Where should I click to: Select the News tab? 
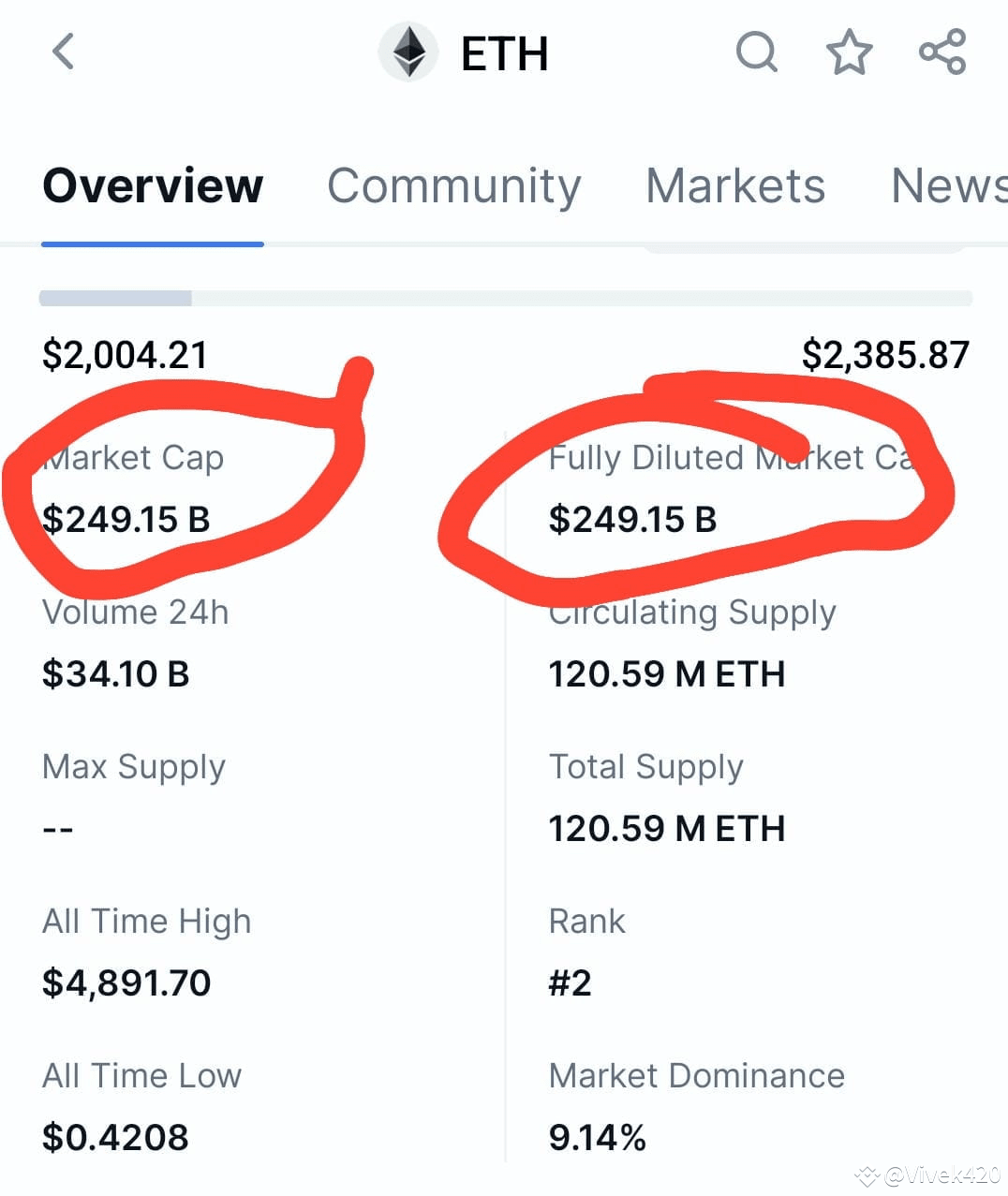pyautogui.click(x=948, y=185)
